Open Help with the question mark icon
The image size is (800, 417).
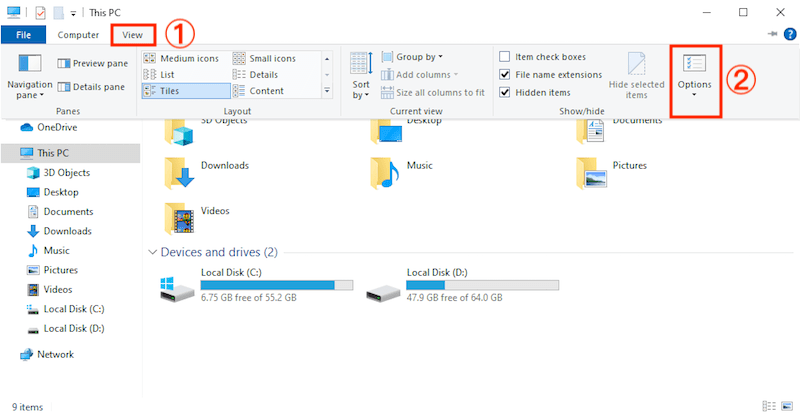pyautogui.click(x=790, y=34)
